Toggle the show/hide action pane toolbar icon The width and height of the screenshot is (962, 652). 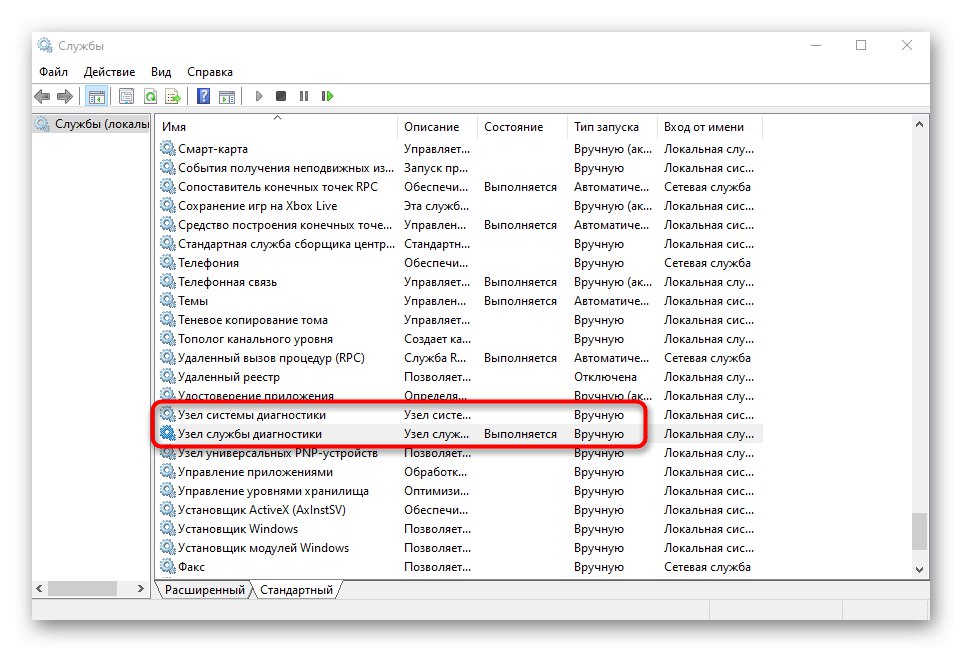coord(227,96)
